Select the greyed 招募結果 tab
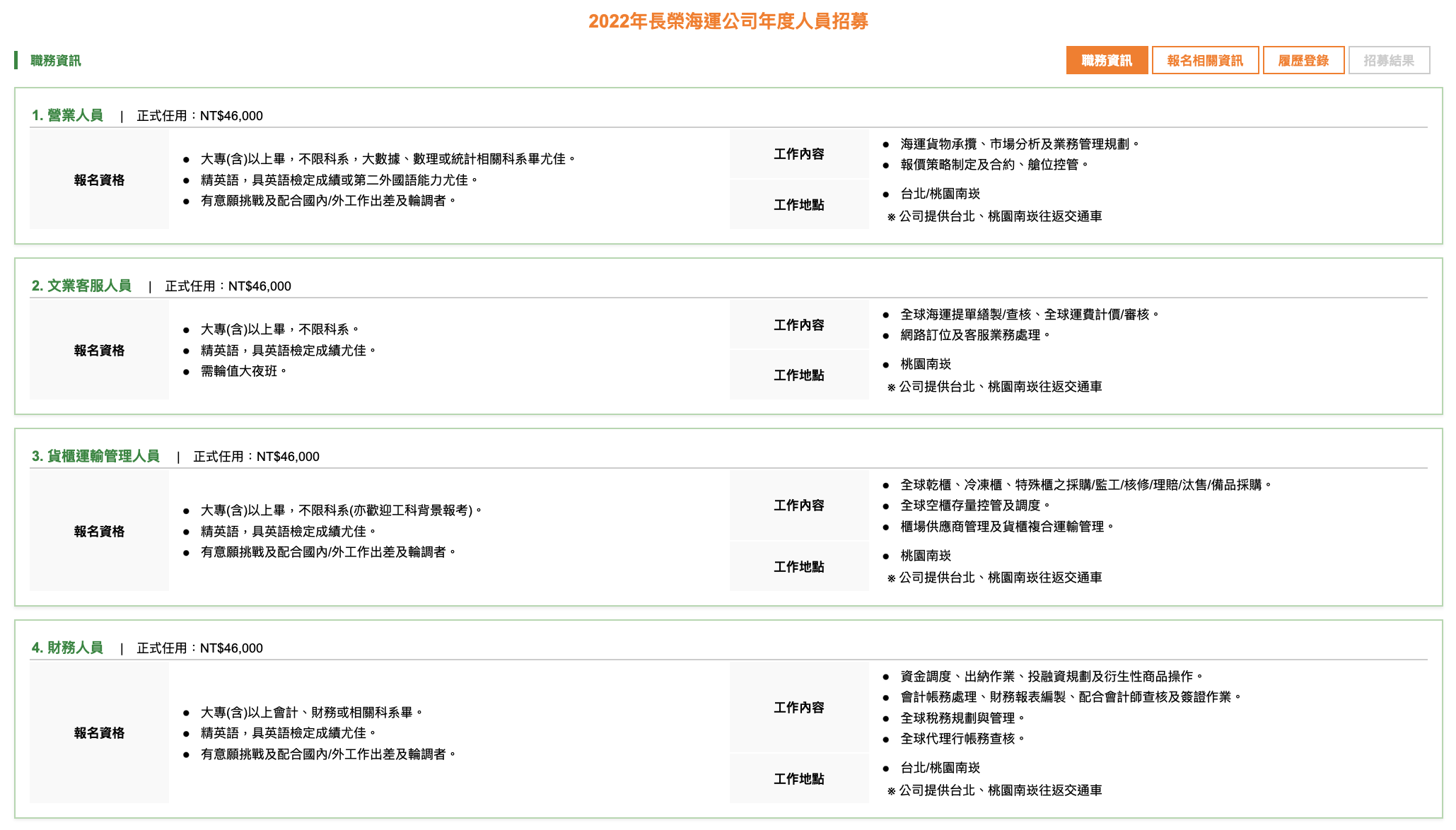 1389,61
